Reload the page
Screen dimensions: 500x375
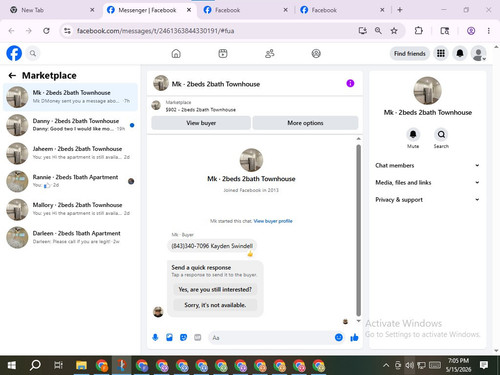(x=46, y=31)
